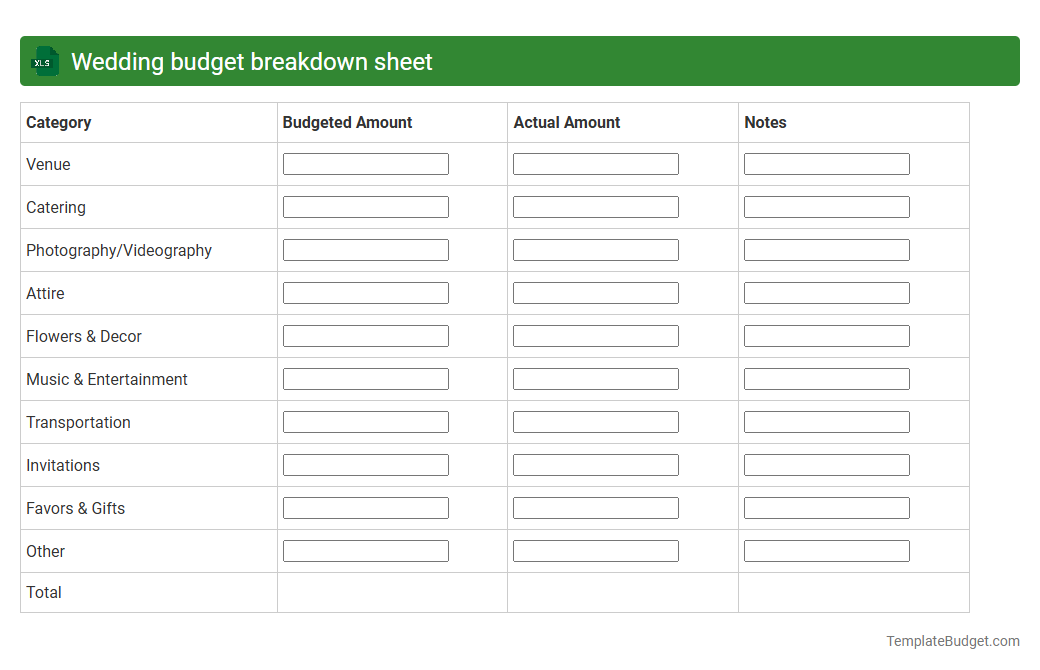Select the Notes column header
1040x670 pixels.
[765, 122]
